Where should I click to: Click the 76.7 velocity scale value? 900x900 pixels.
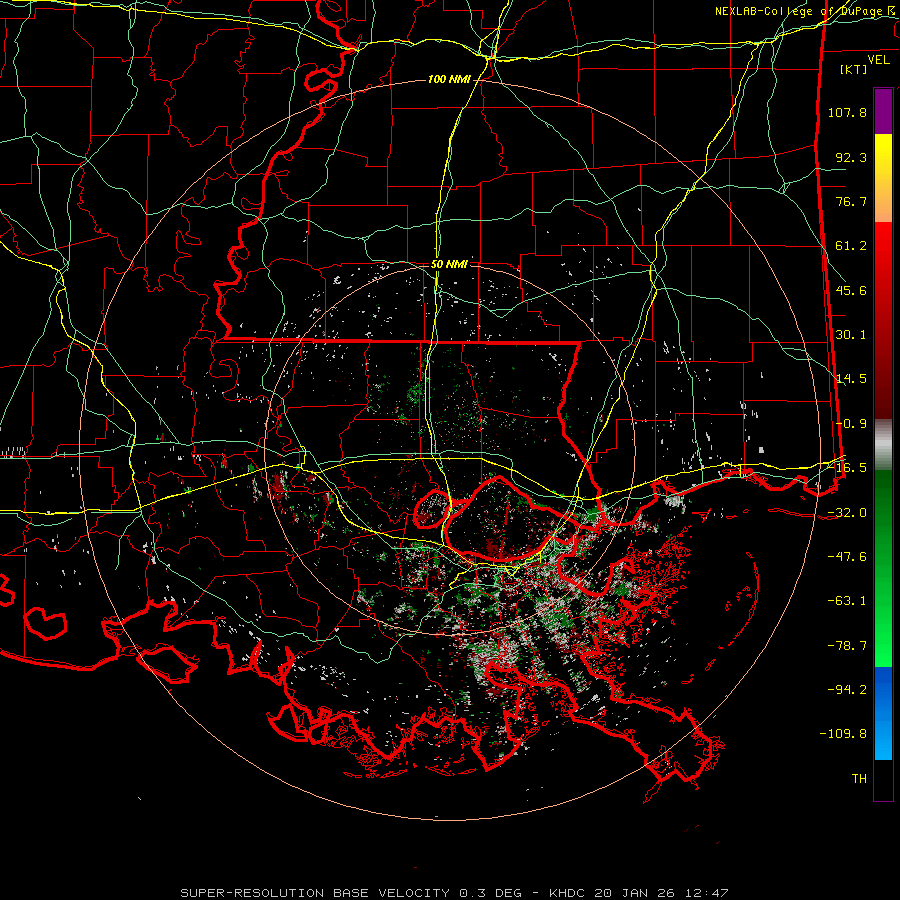click(x=851, y=201)
